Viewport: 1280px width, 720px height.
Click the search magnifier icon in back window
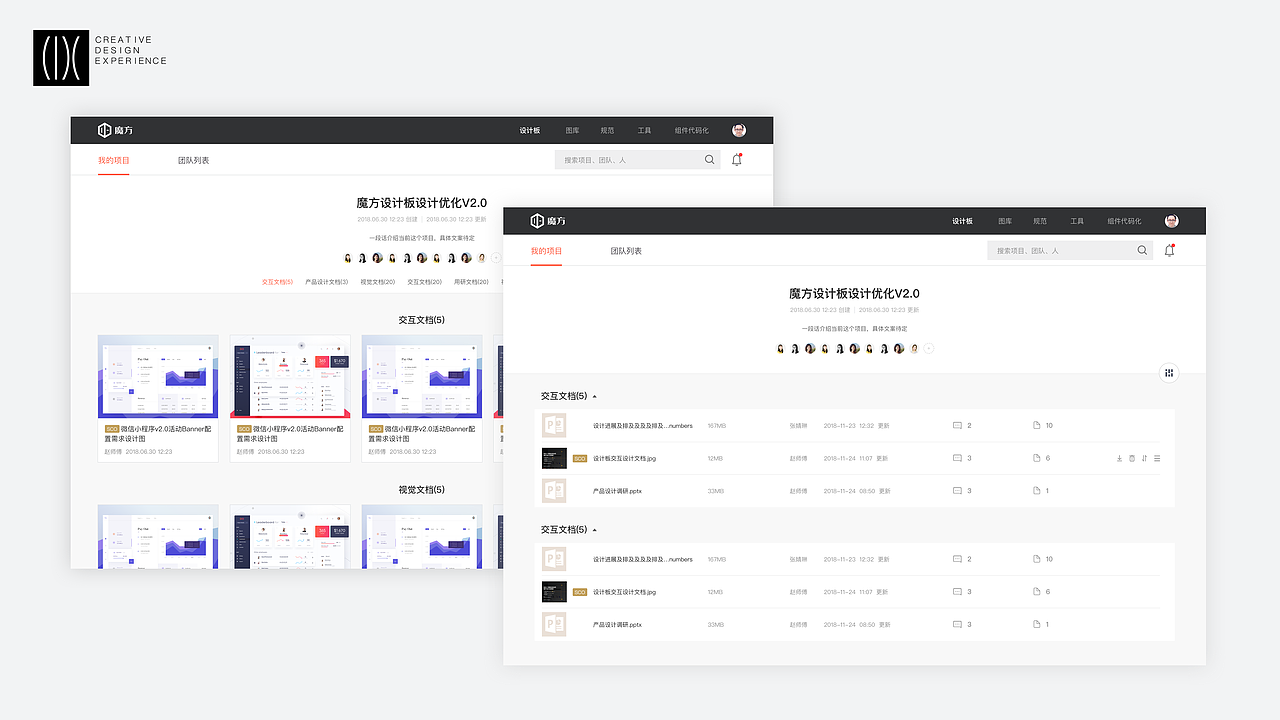tap(710, 160)
